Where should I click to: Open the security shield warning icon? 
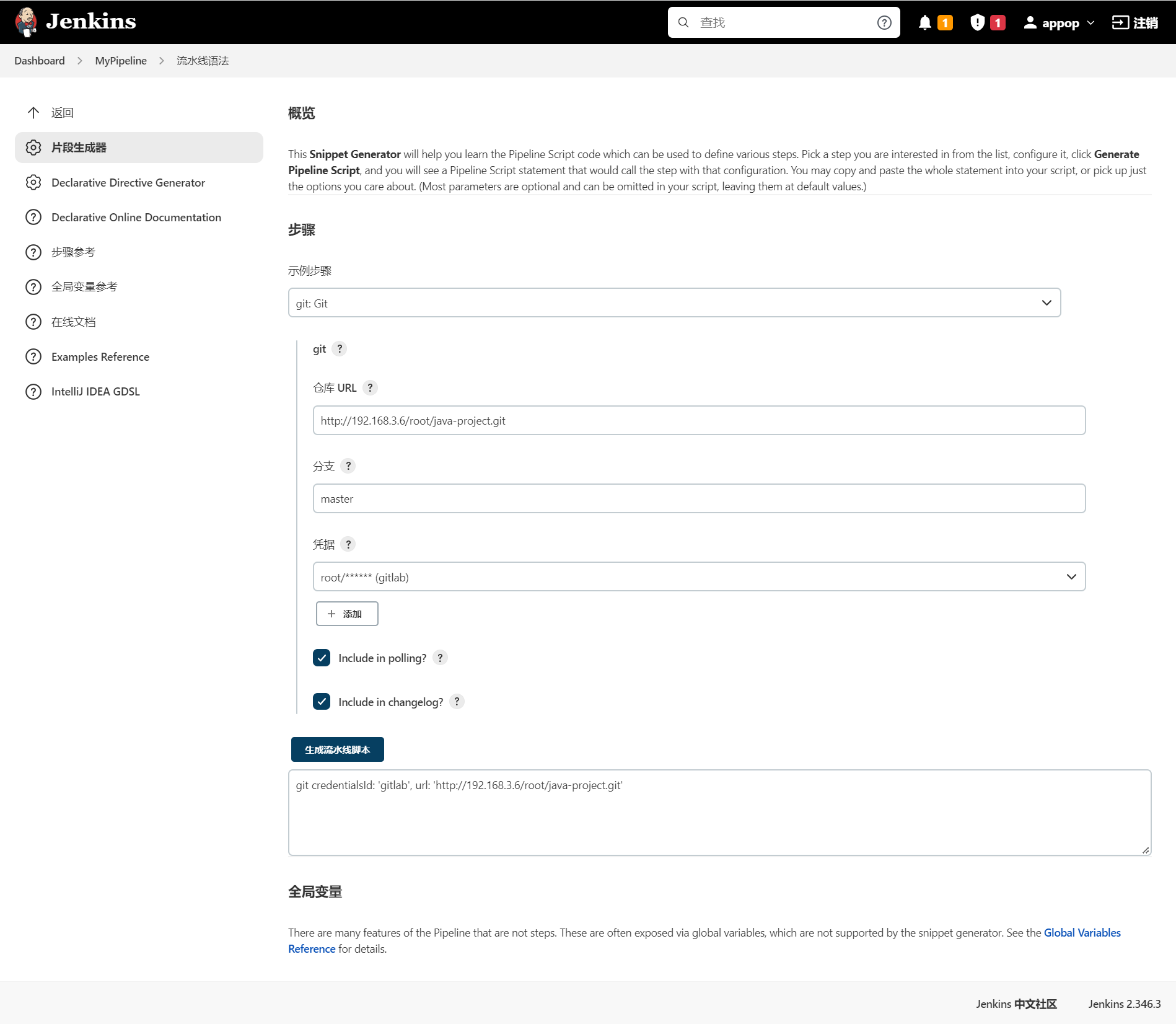pos(977,23)
